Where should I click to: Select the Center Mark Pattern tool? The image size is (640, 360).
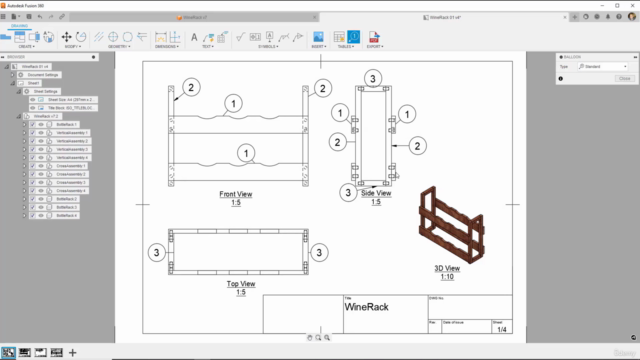point(127,37)
